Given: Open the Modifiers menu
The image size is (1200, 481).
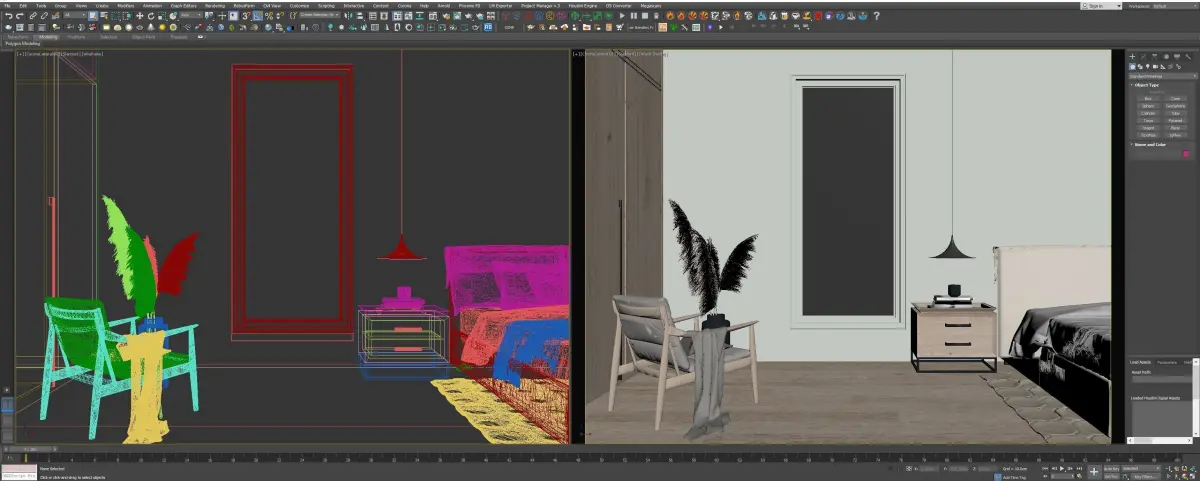Looking at the screenshot, I should tap(125, 6).
